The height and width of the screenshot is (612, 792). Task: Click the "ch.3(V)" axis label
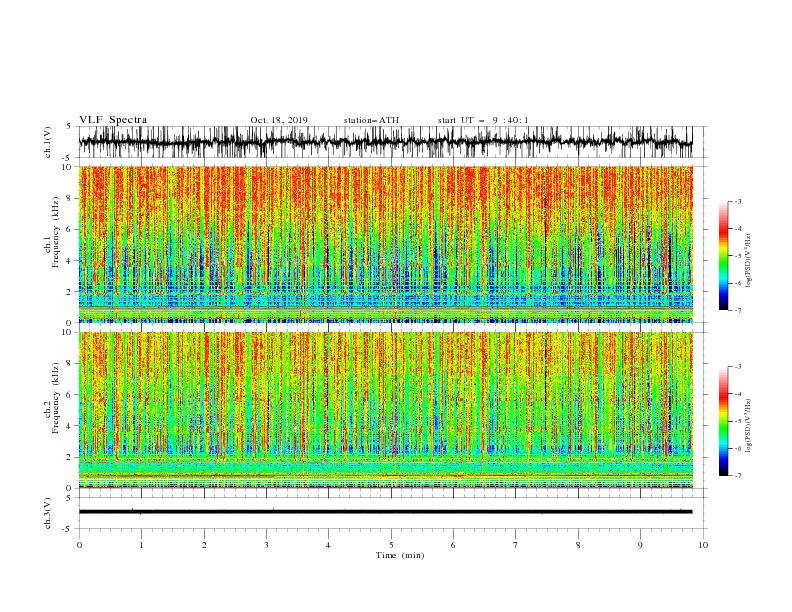[x=48, y=513]
